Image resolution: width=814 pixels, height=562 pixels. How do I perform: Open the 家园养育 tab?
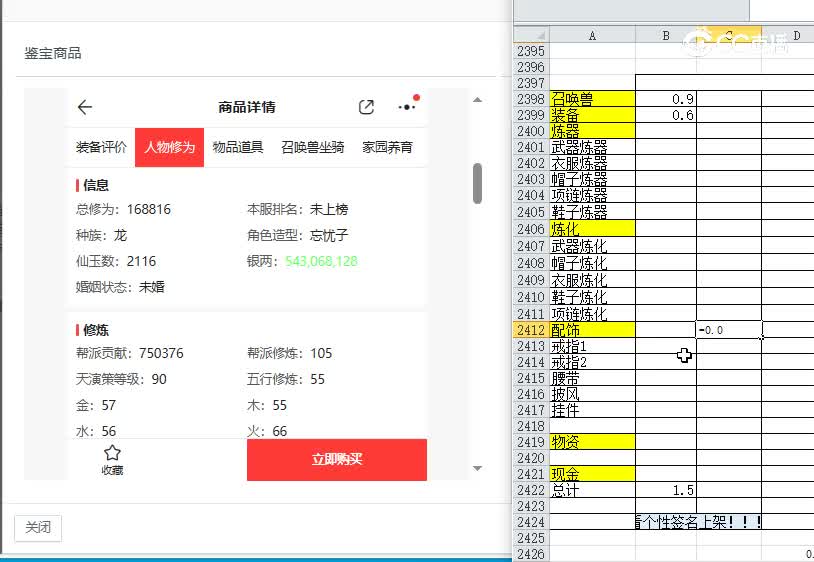pyautogui.click(x=387, y=147)
